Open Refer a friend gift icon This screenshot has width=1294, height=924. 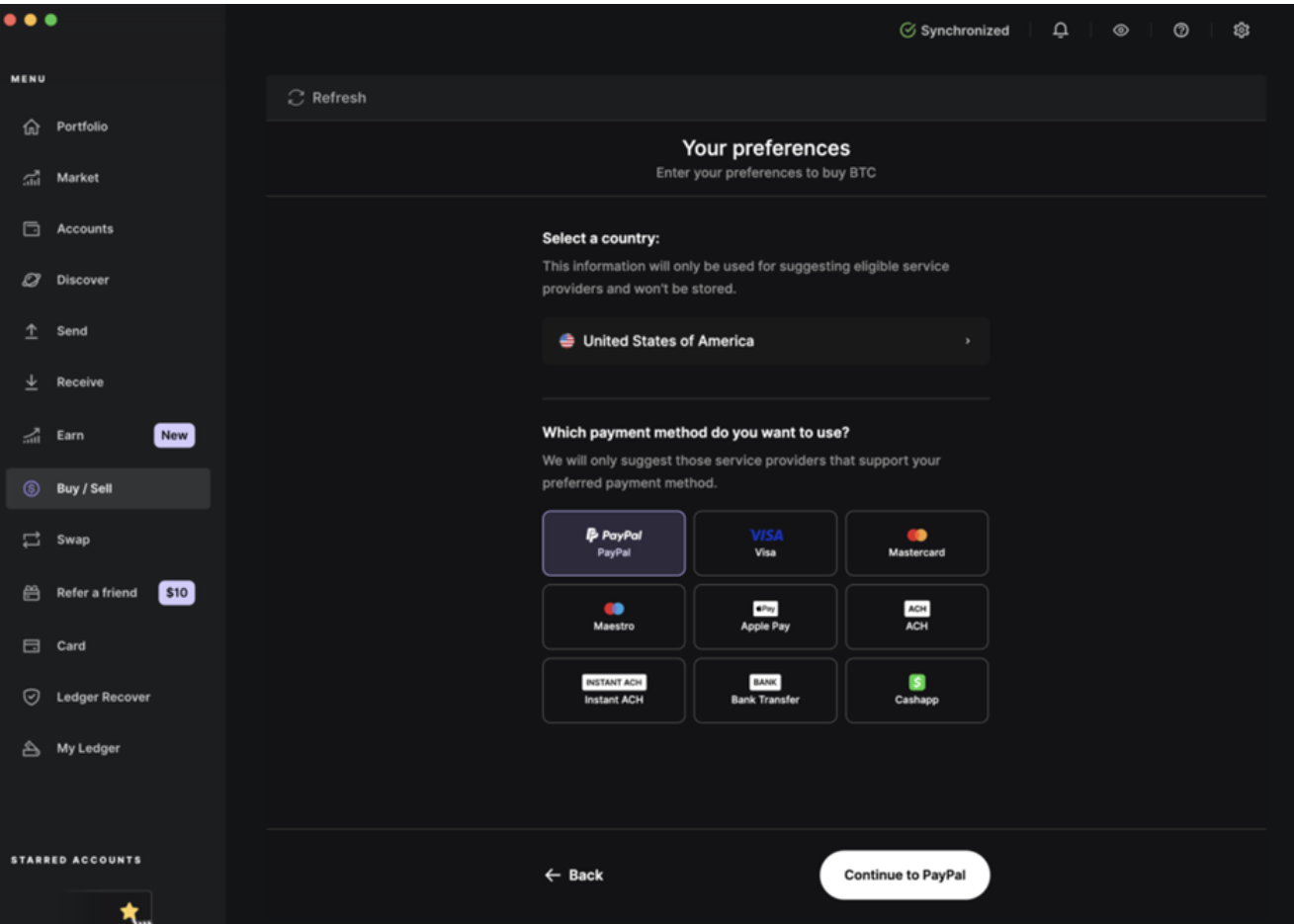[x=32, y=593]
